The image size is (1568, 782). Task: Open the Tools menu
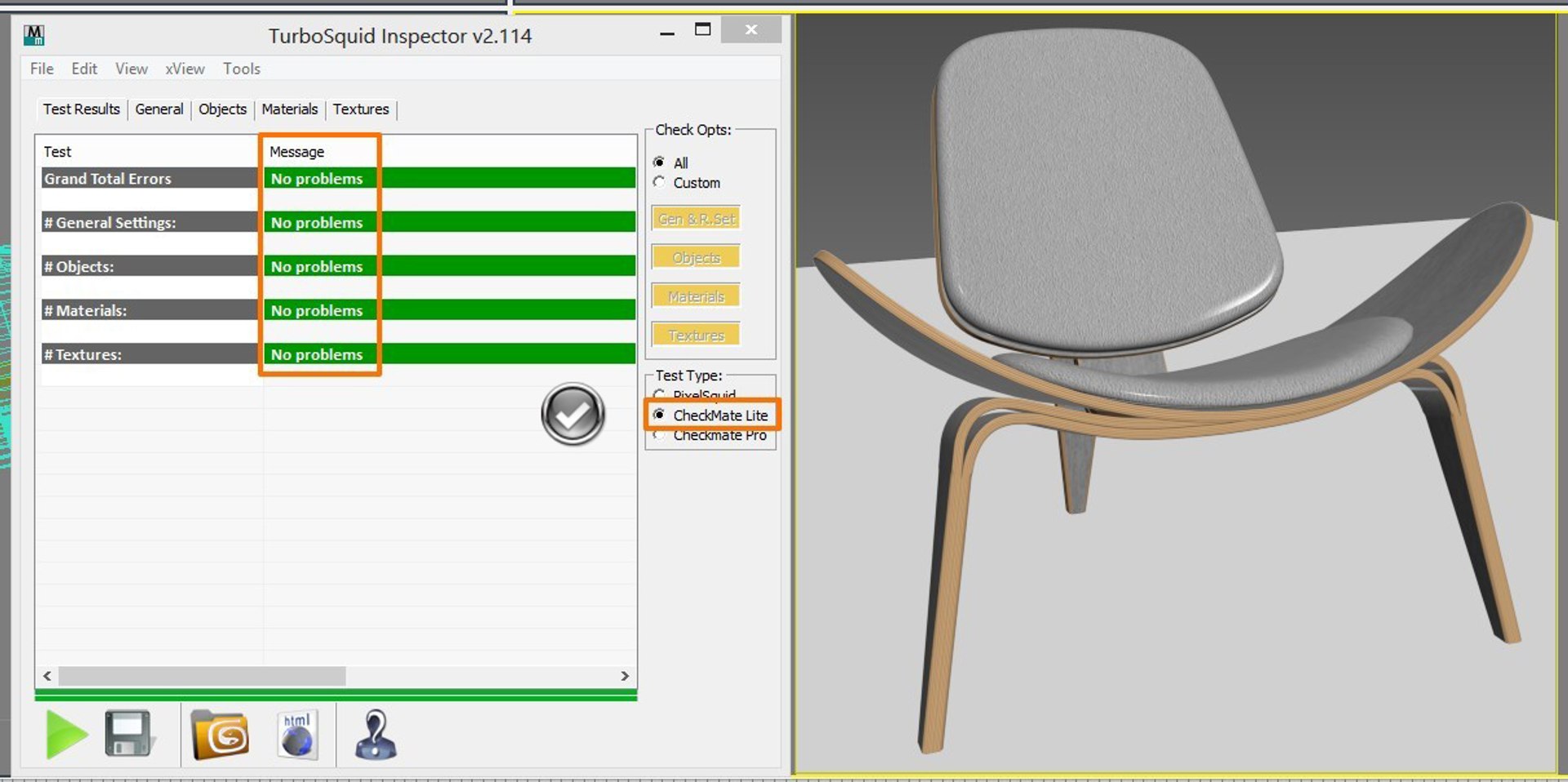pos(242,69)
